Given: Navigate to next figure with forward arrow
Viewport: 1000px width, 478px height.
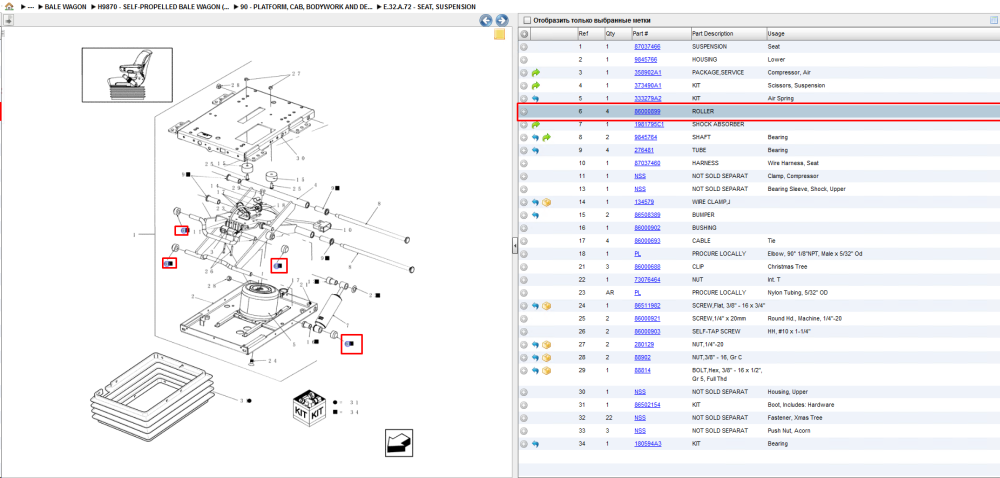Looking at the screenshot, I should point(502,20).
